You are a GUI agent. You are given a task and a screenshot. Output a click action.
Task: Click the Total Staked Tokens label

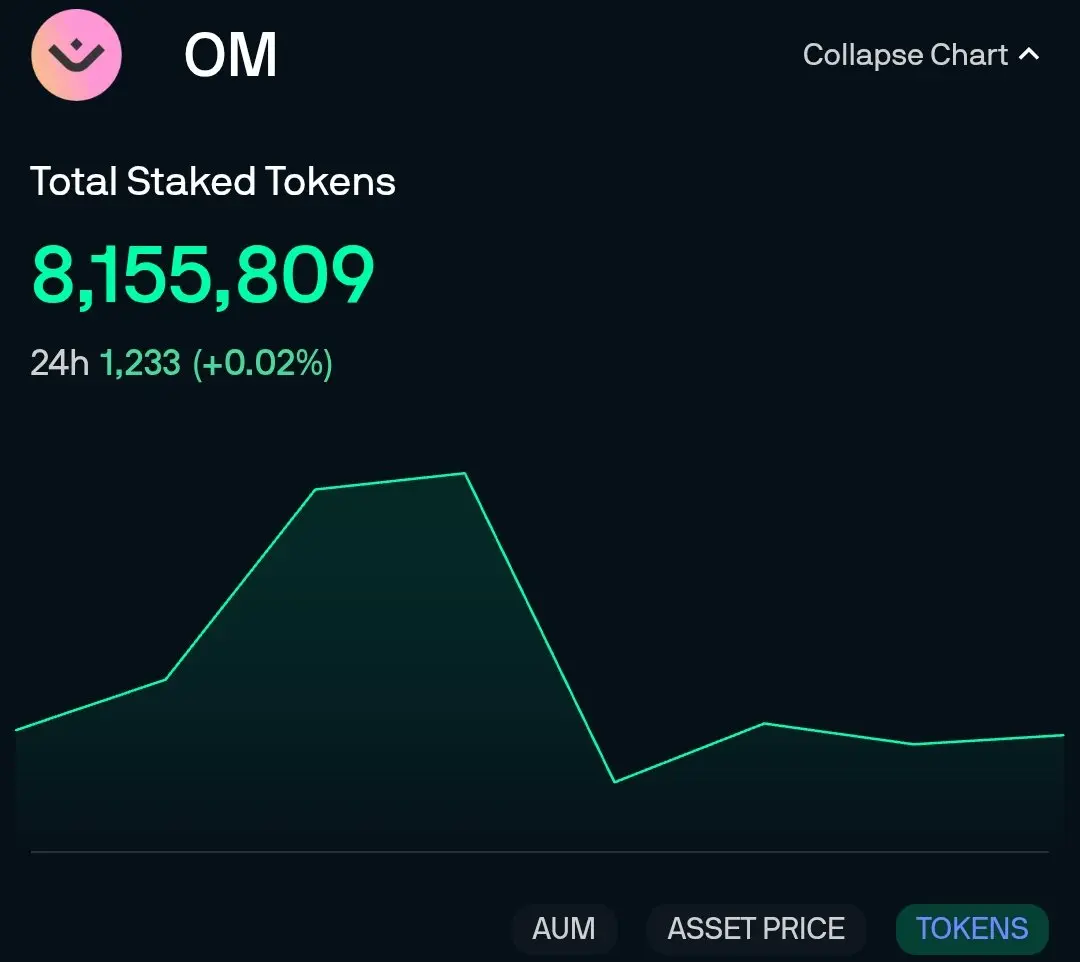point(213,181)
